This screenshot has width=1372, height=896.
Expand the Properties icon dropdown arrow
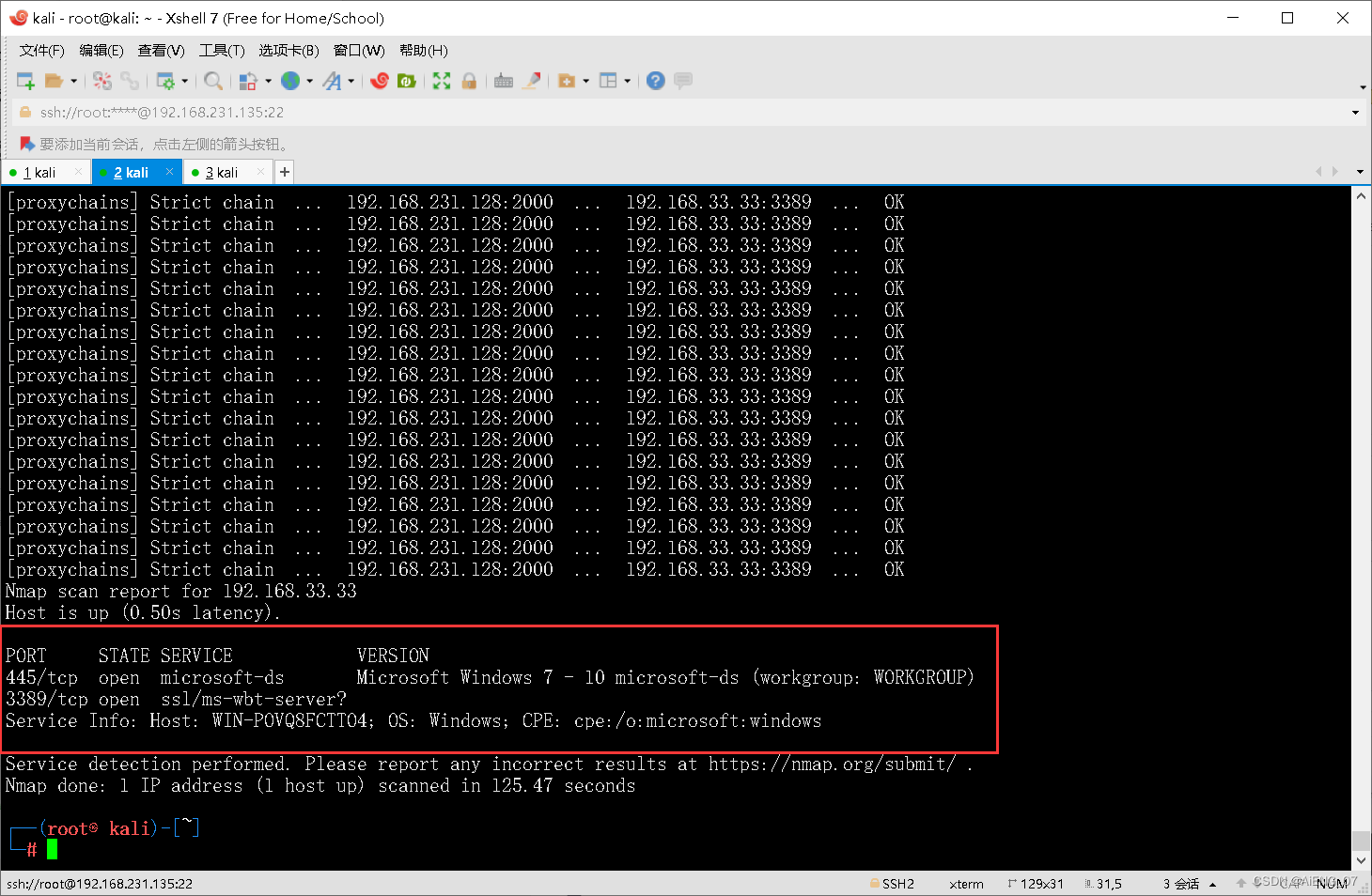tap(184, 81)
